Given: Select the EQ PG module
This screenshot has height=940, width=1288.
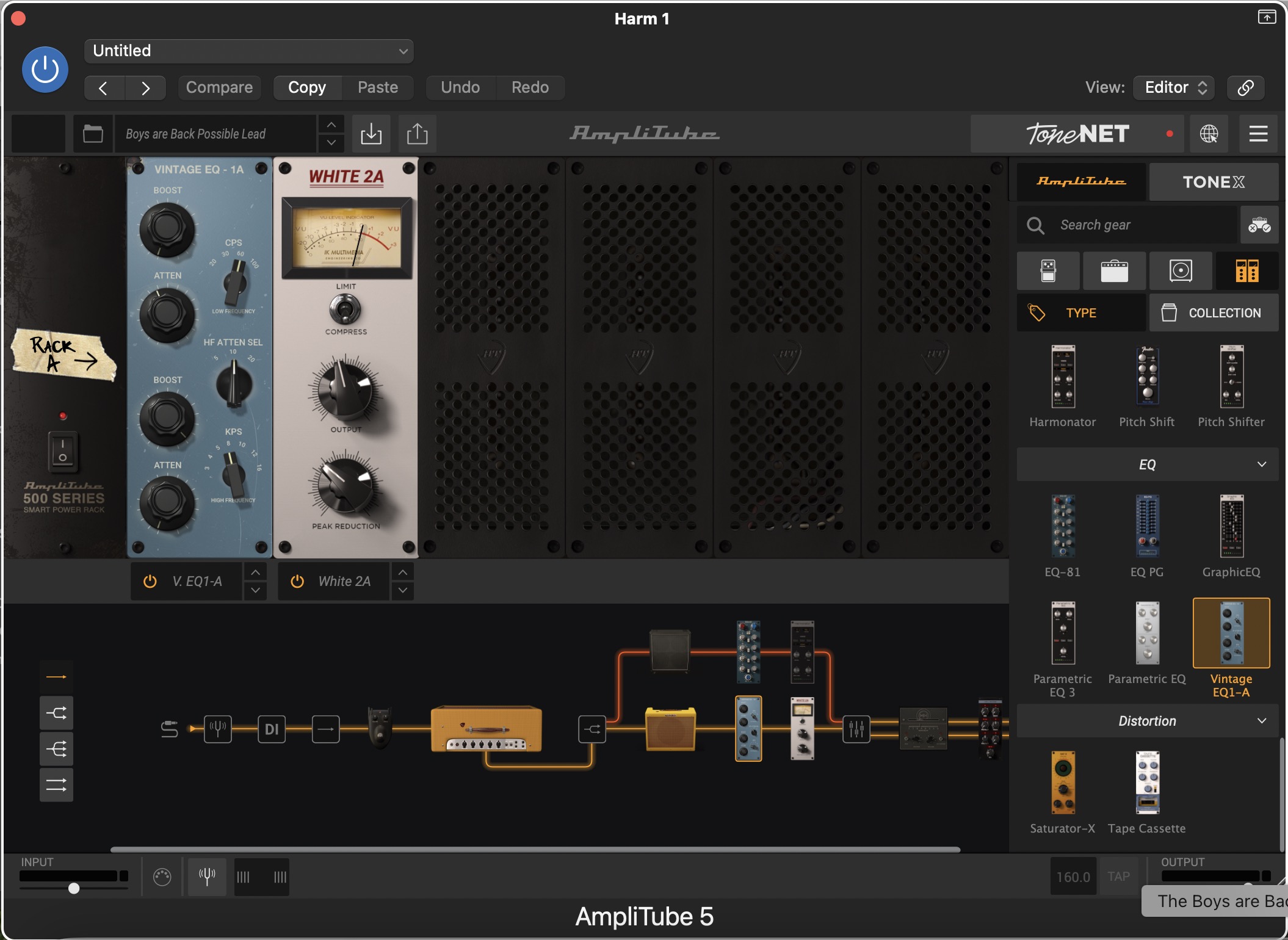Looking at the screenshot, I should pos(1147,537).
